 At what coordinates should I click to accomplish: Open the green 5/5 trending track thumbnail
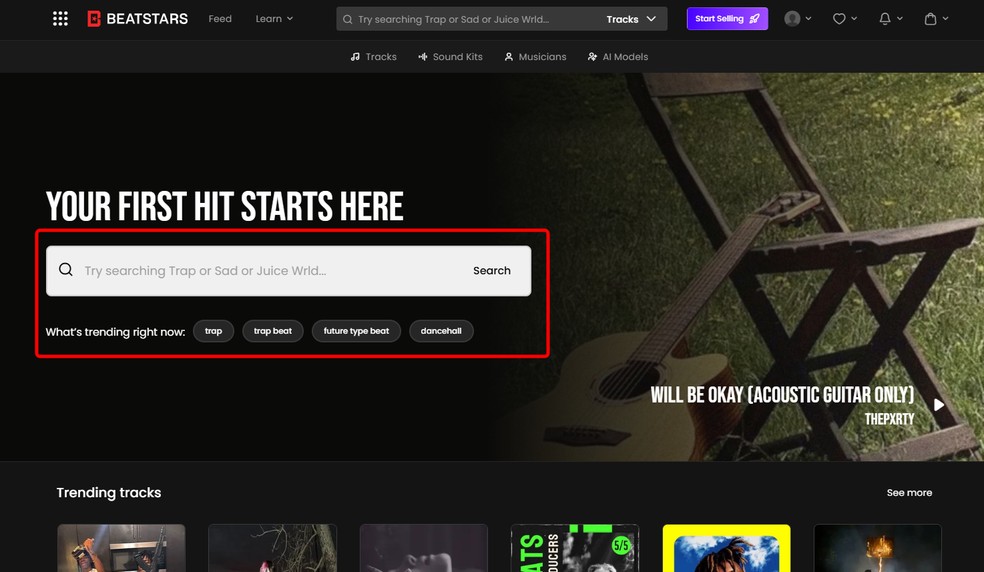coord(575,548)
